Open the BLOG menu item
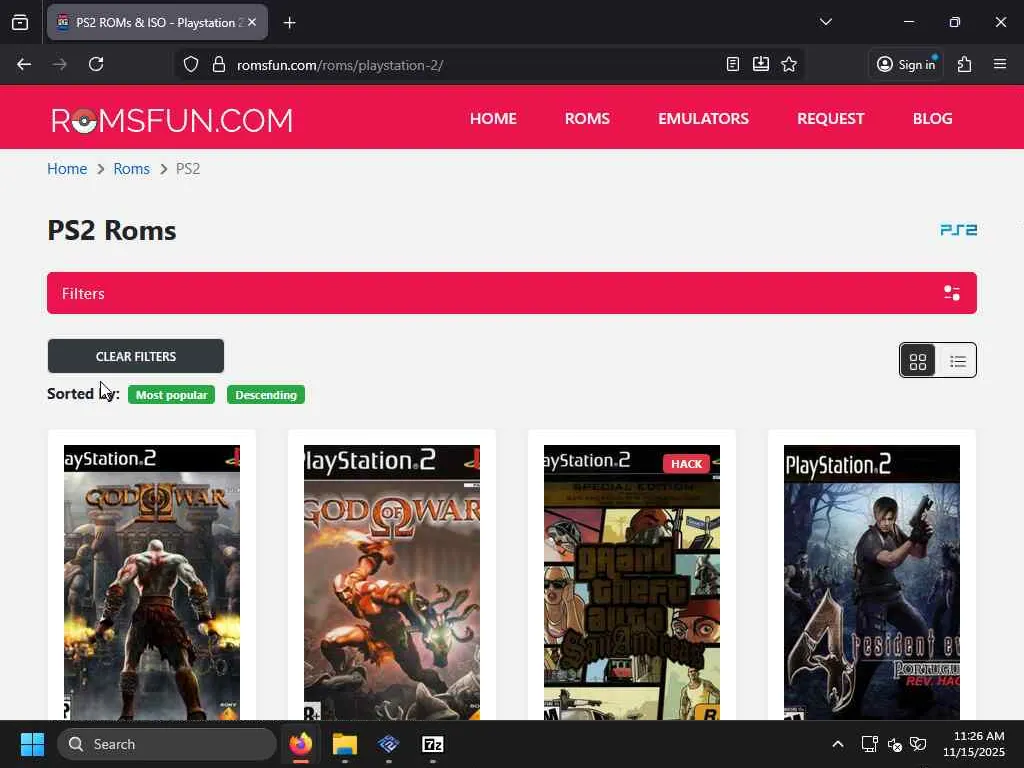Viewport: 1024px width, 768px height. point(933,119)
